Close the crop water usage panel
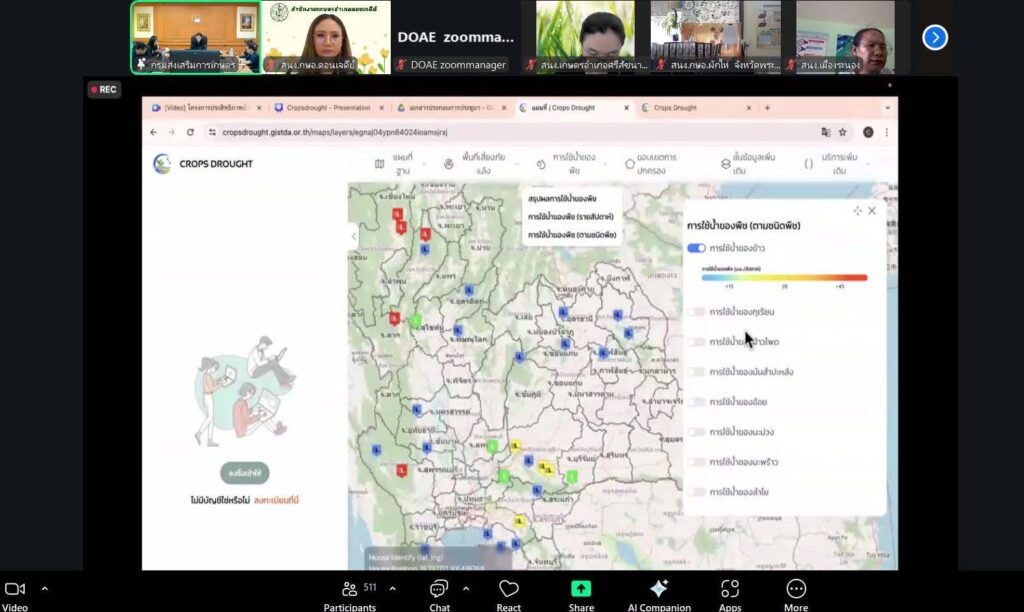The image size is (1024, 612). pos(872,211)
